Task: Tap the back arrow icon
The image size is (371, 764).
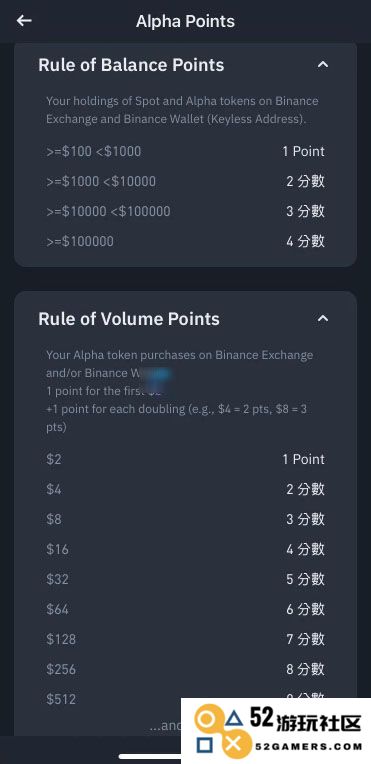Action: [x=24, y=20]
